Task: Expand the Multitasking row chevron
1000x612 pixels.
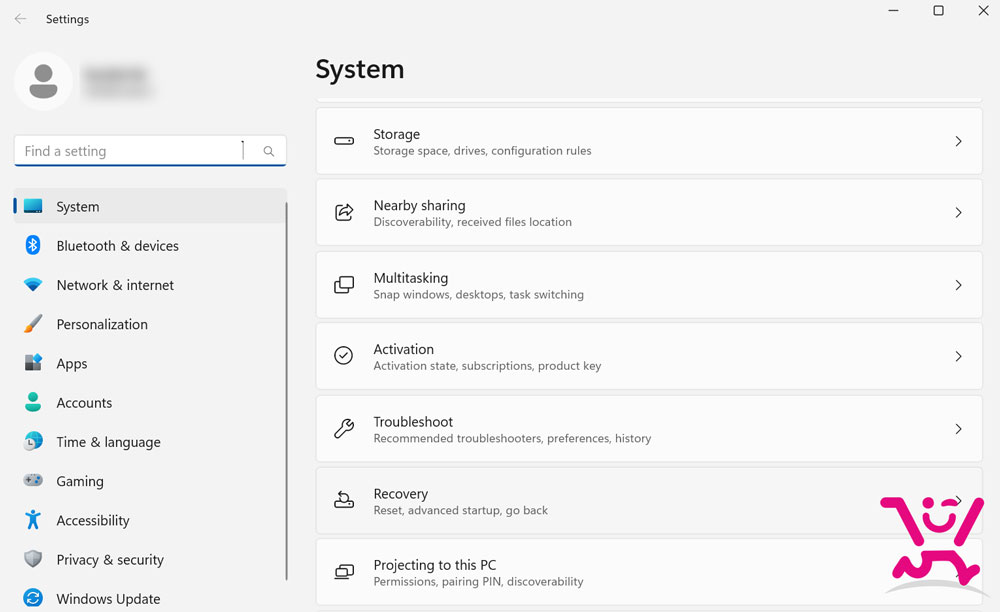Action: click(x=958, y=285)
